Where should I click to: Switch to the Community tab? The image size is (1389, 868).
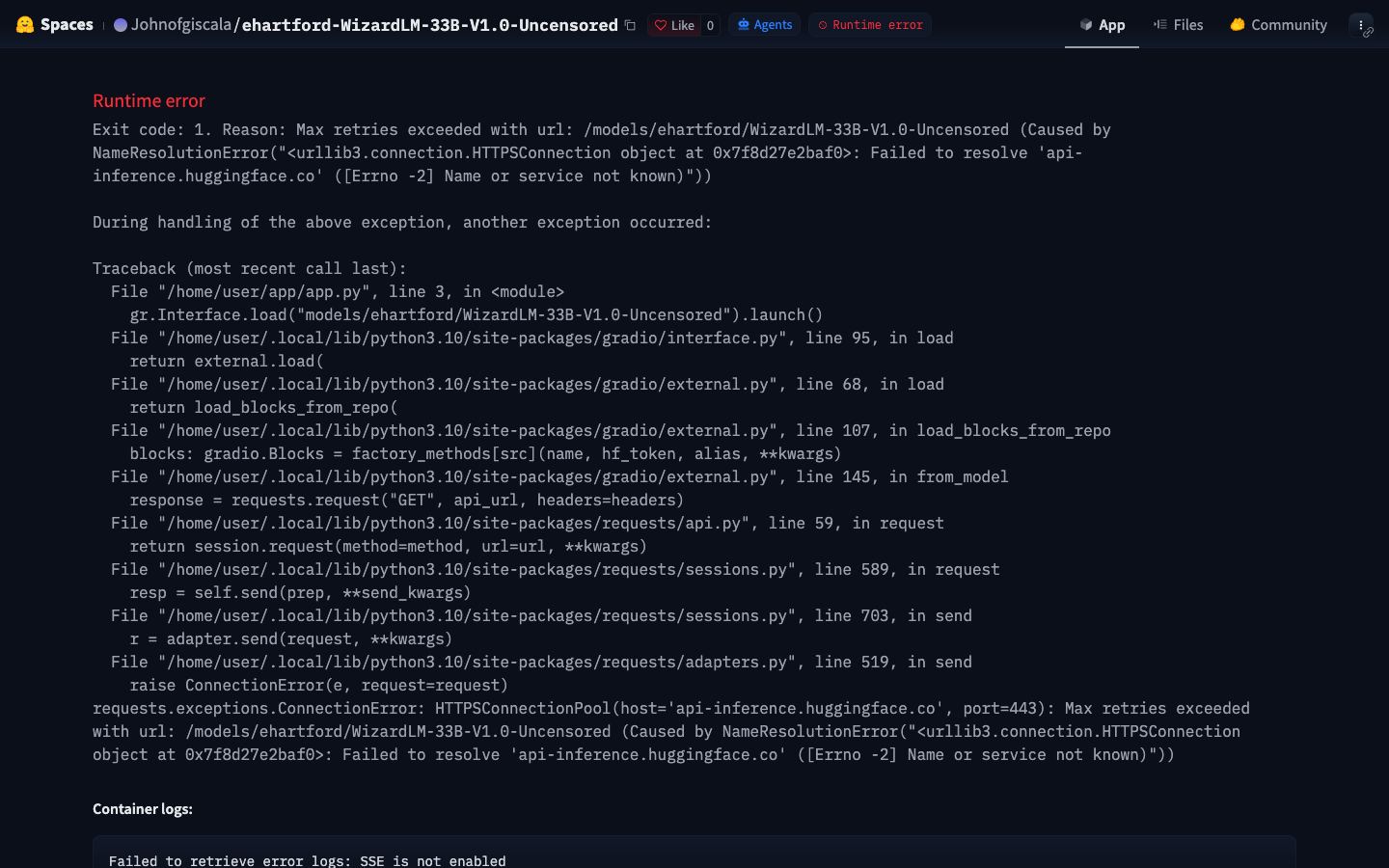1278,25
